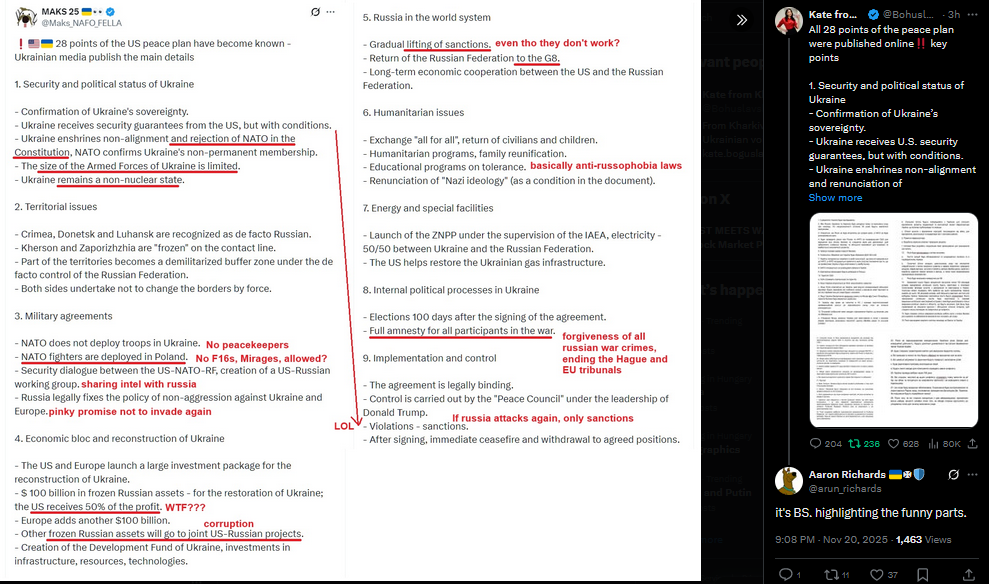Click heading "5. Russia in the world system"
Image resolution: width=989 pixels, height=584 pixels.
pyautogui.click(x=426, y=18)
